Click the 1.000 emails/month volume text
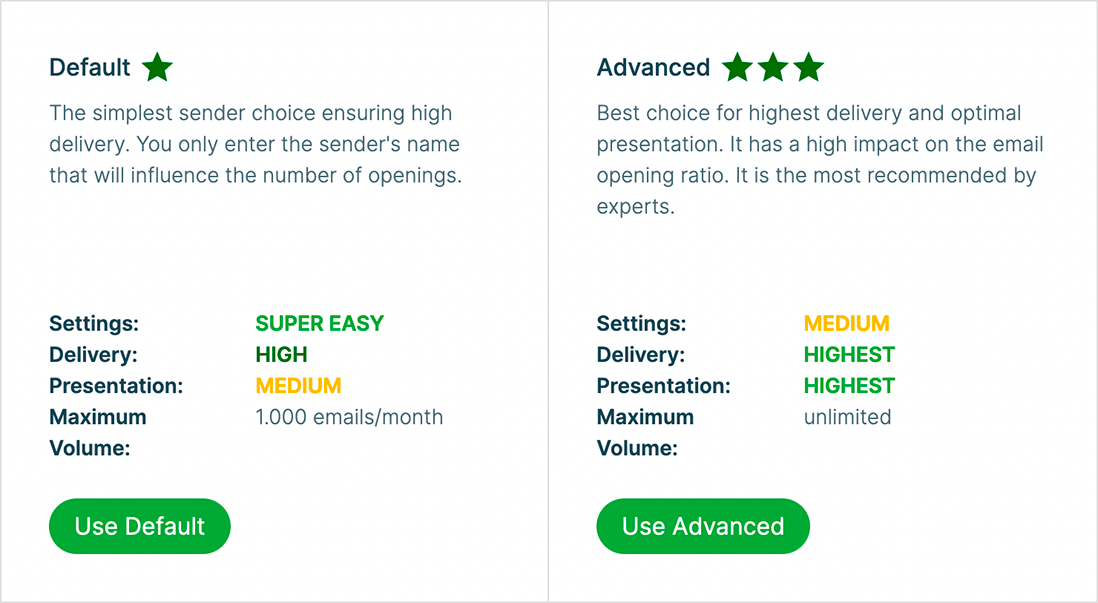The image size is (1098, 603). click(x=349, y=417)
